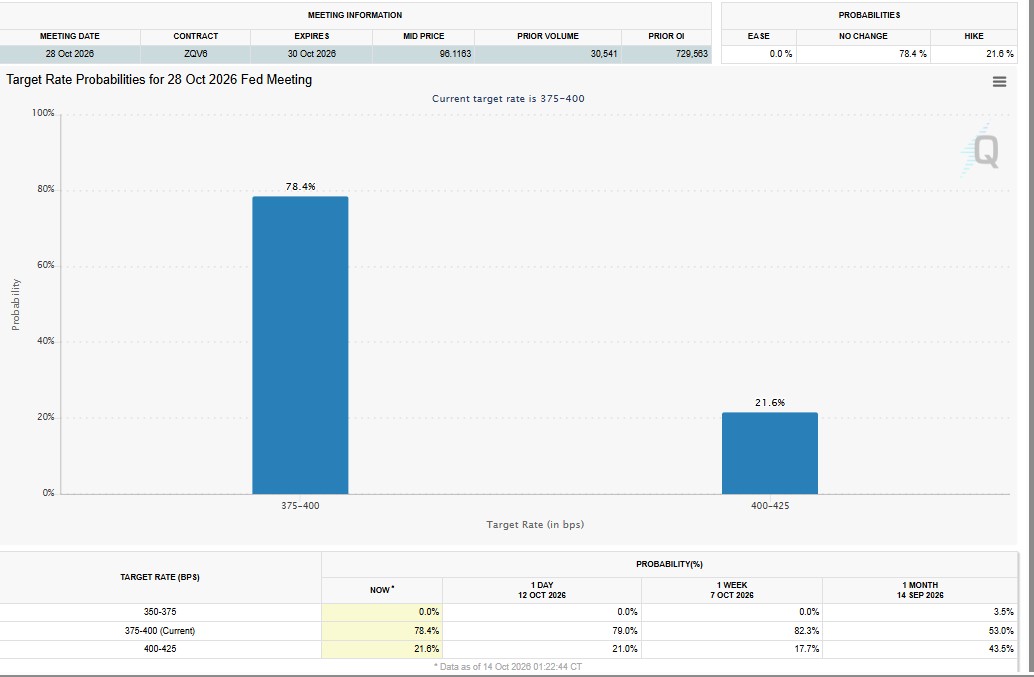The height and width of the screenshot is (677, 1034).
Task: Click the 60% y-axis tick label
Action: [46, 265]
